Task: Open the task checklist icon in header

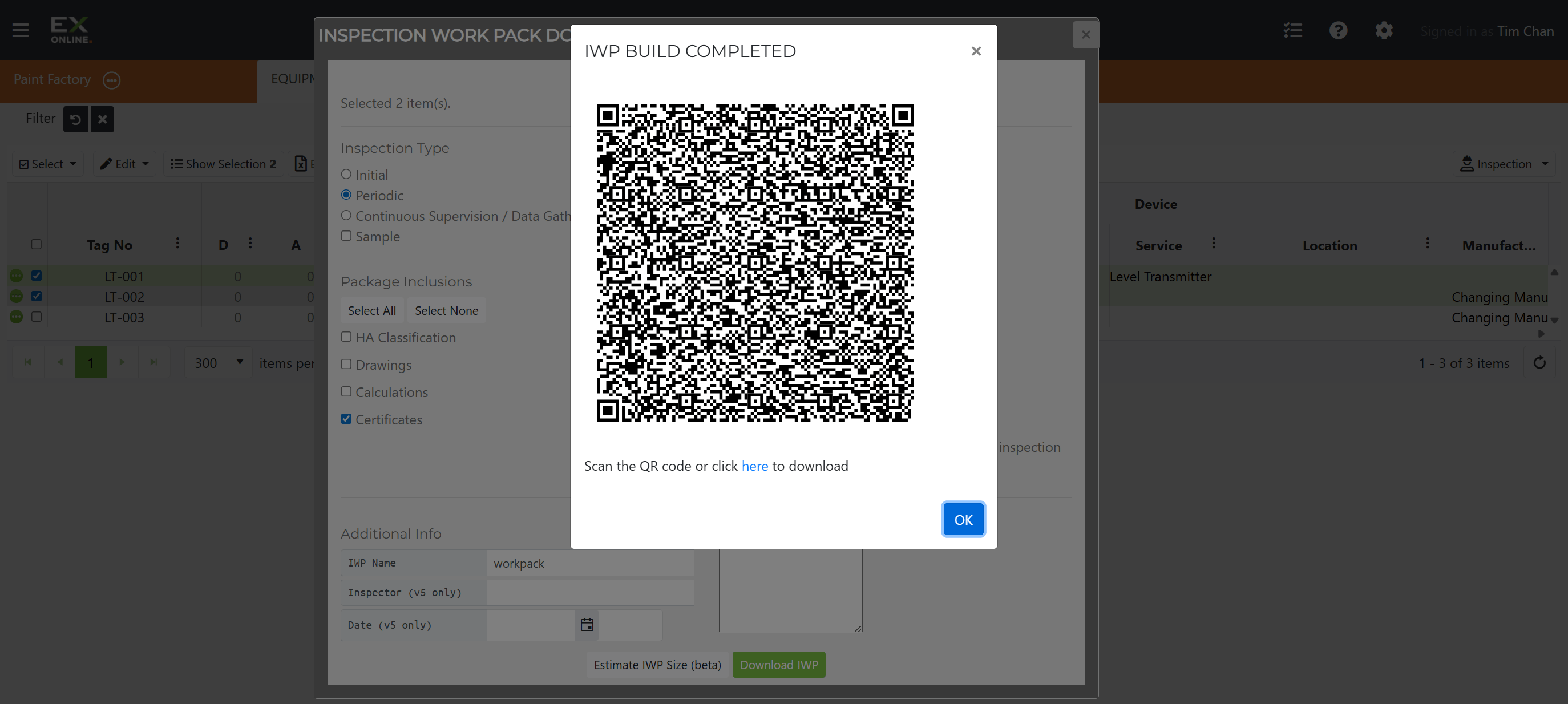Action: pyautogui.click(x=1292, y=30)
